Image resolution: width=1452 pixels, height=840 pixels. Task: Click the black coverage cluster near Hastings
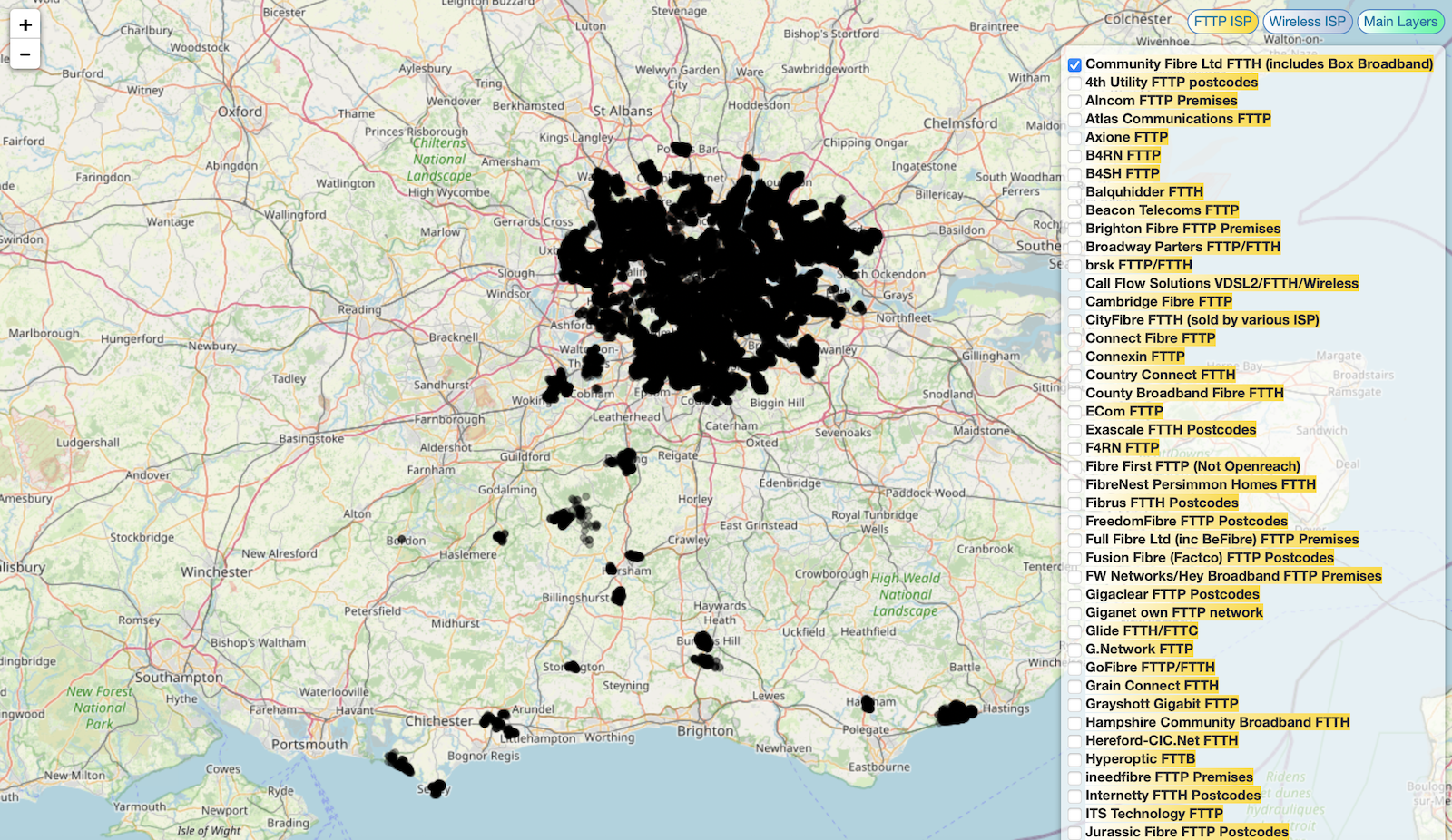[956, 714]
